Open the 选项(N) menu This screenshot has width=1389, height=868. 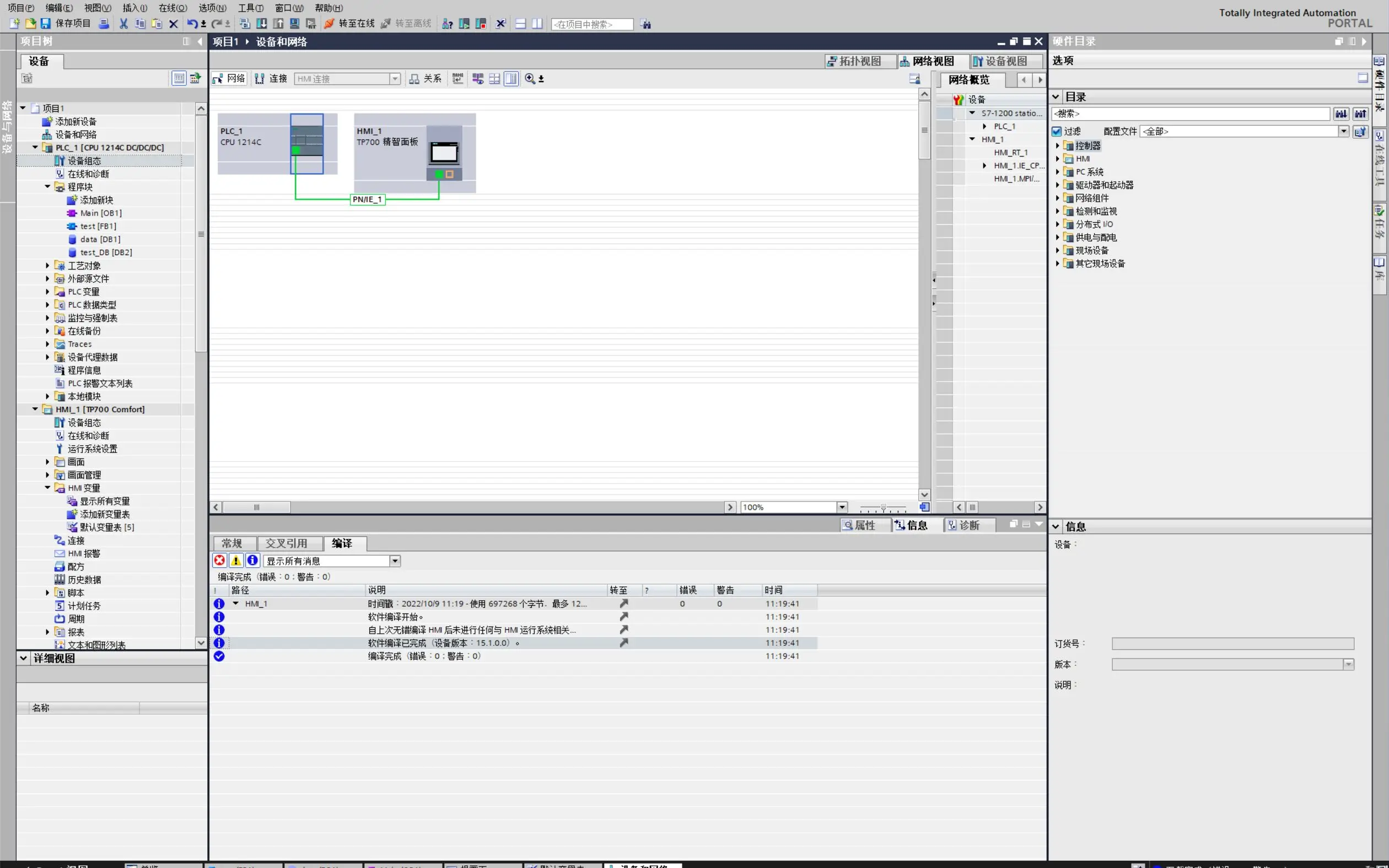212,8
